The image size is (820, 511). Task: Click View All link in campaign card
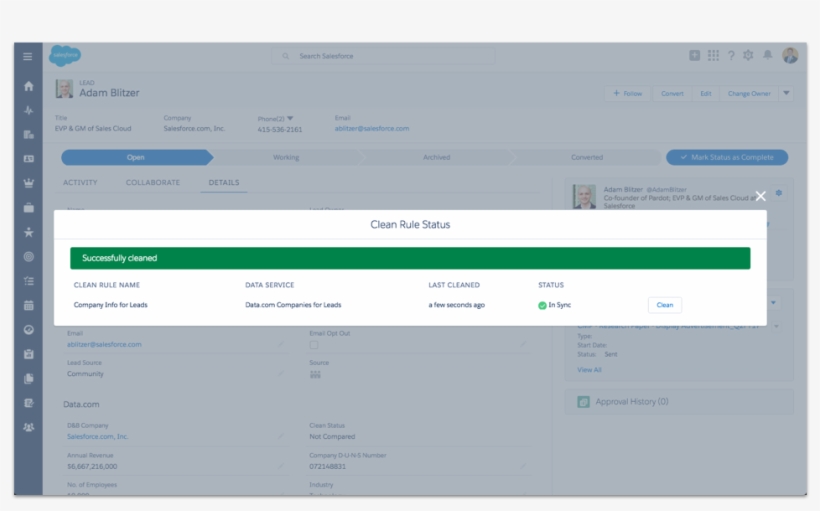(x=589, y=370)
